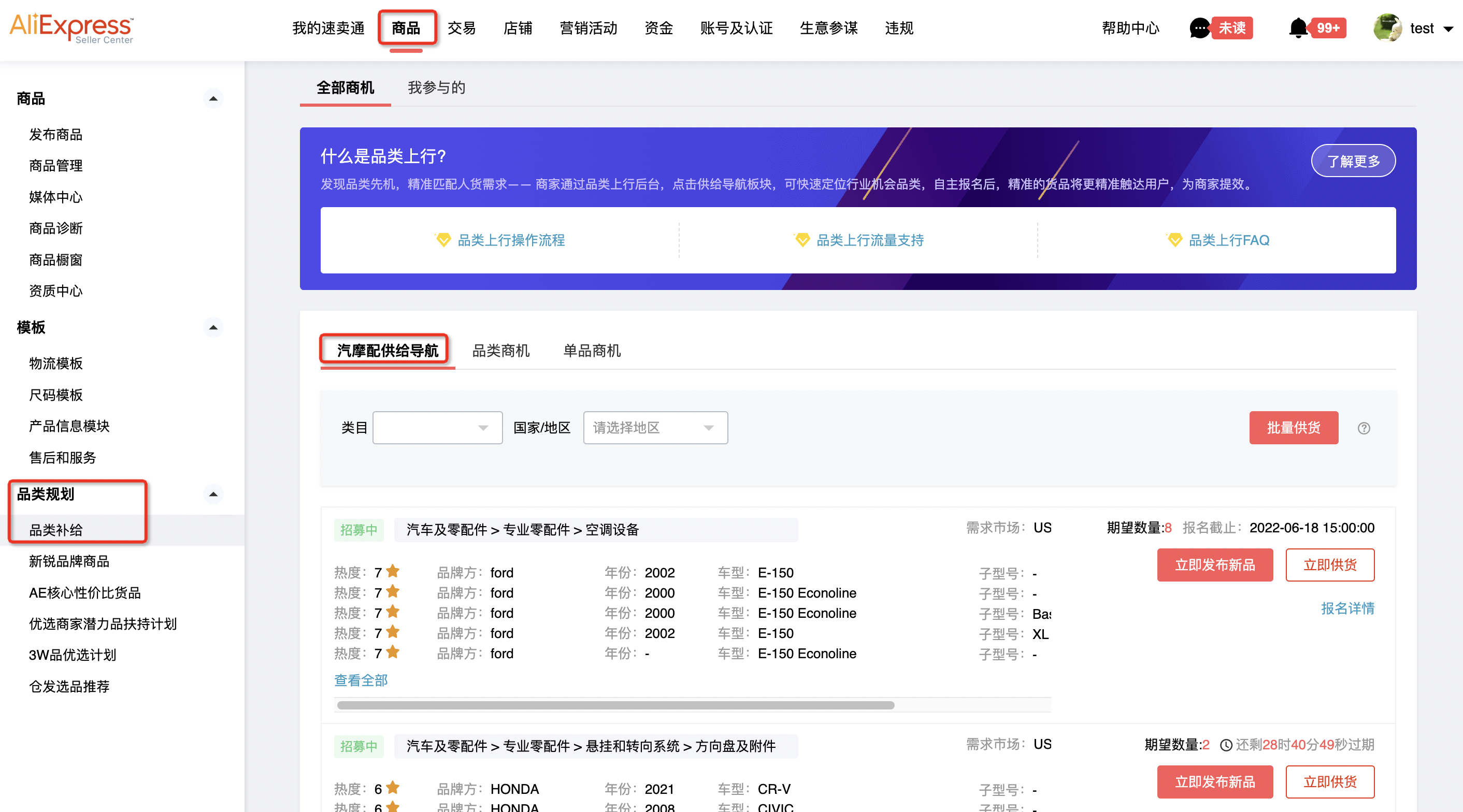
Task: Open 产品信息模块 in sidebar
Action: pyautogui.click(x=69, y=426)
